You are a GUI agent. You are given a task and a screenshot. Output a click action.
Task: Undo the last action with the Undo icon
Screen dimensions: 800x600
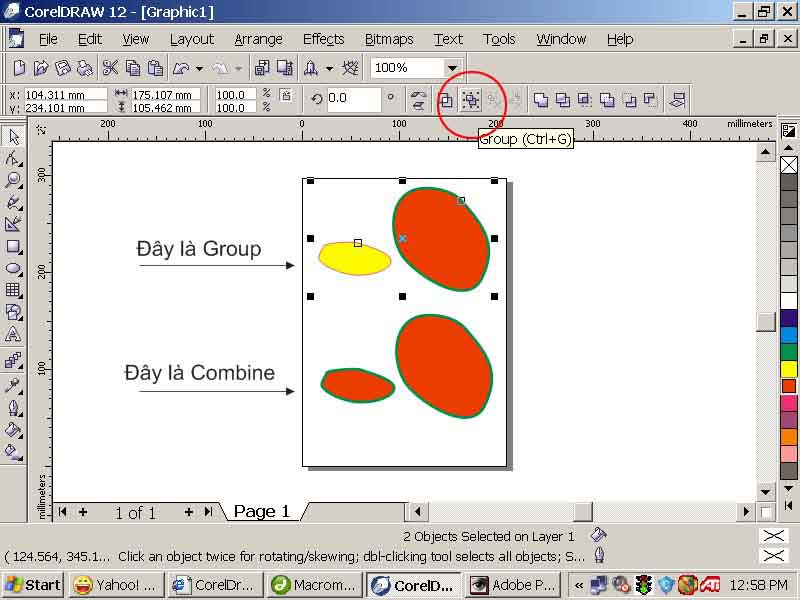click(181, 68)
